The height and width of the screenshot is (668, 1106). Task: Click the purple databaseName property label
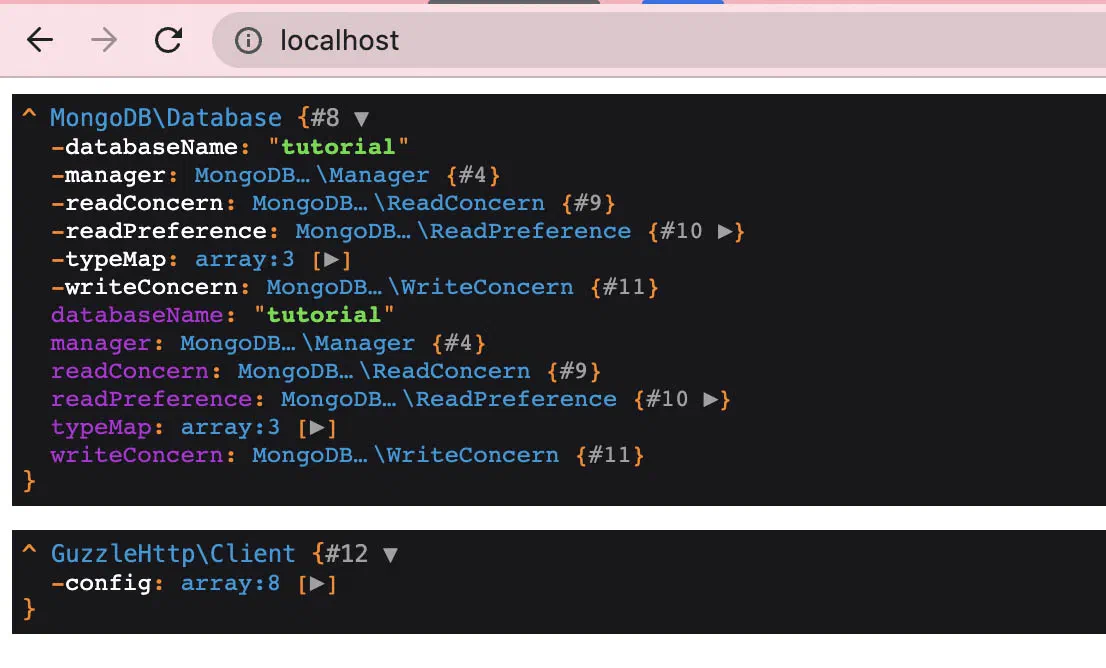pyautogui.click(x=138, y=315)
